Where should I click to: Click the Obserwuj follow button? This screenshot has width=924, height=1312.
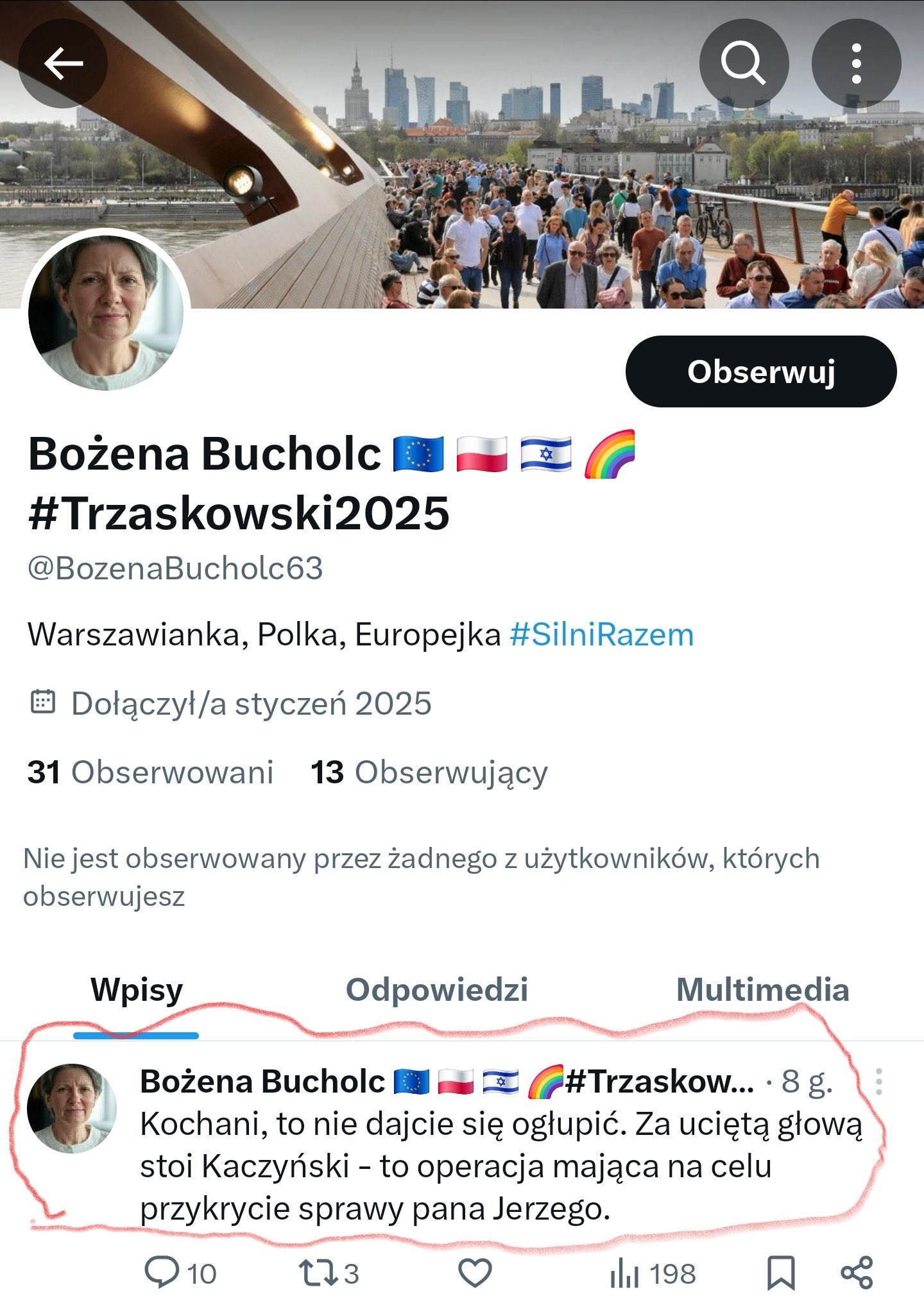click(761, 371)
